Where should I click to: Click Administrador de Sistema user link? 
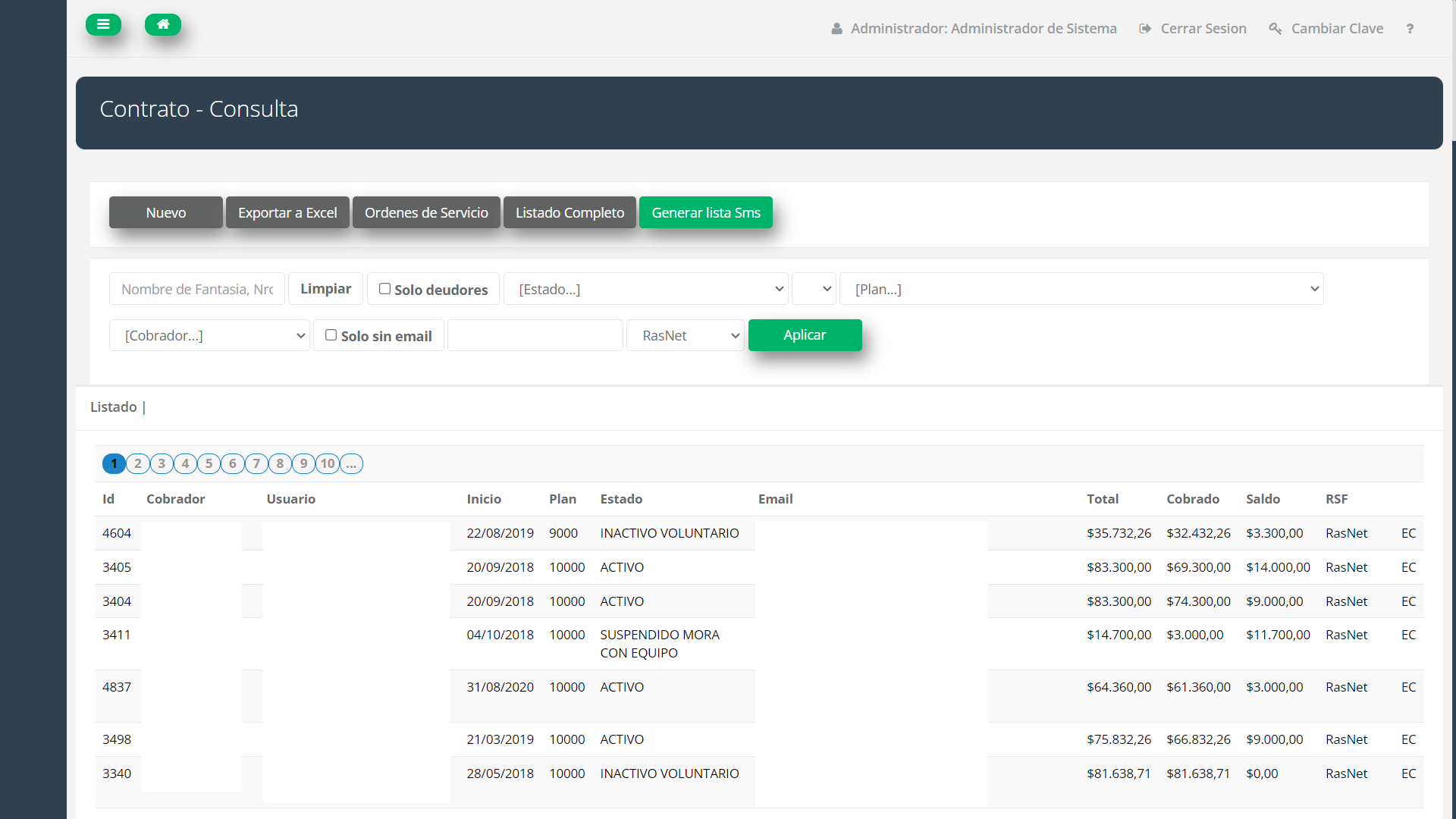tap(984, 29)
